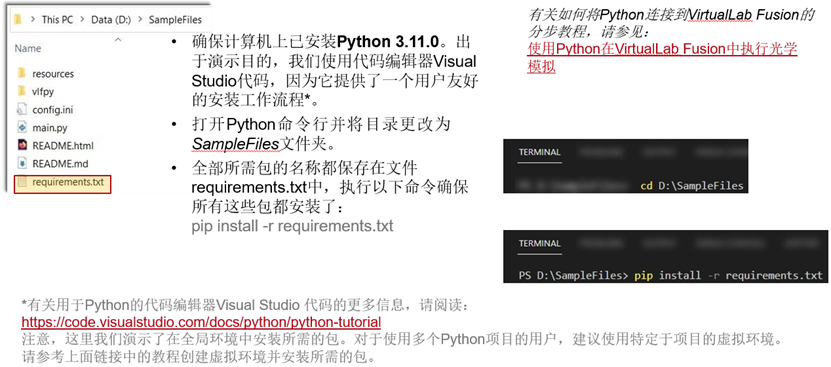This screenshot has height=367, width=831.
Task: Click the resources folder icon
Action: pyautogui.click(x=21, y=73)
